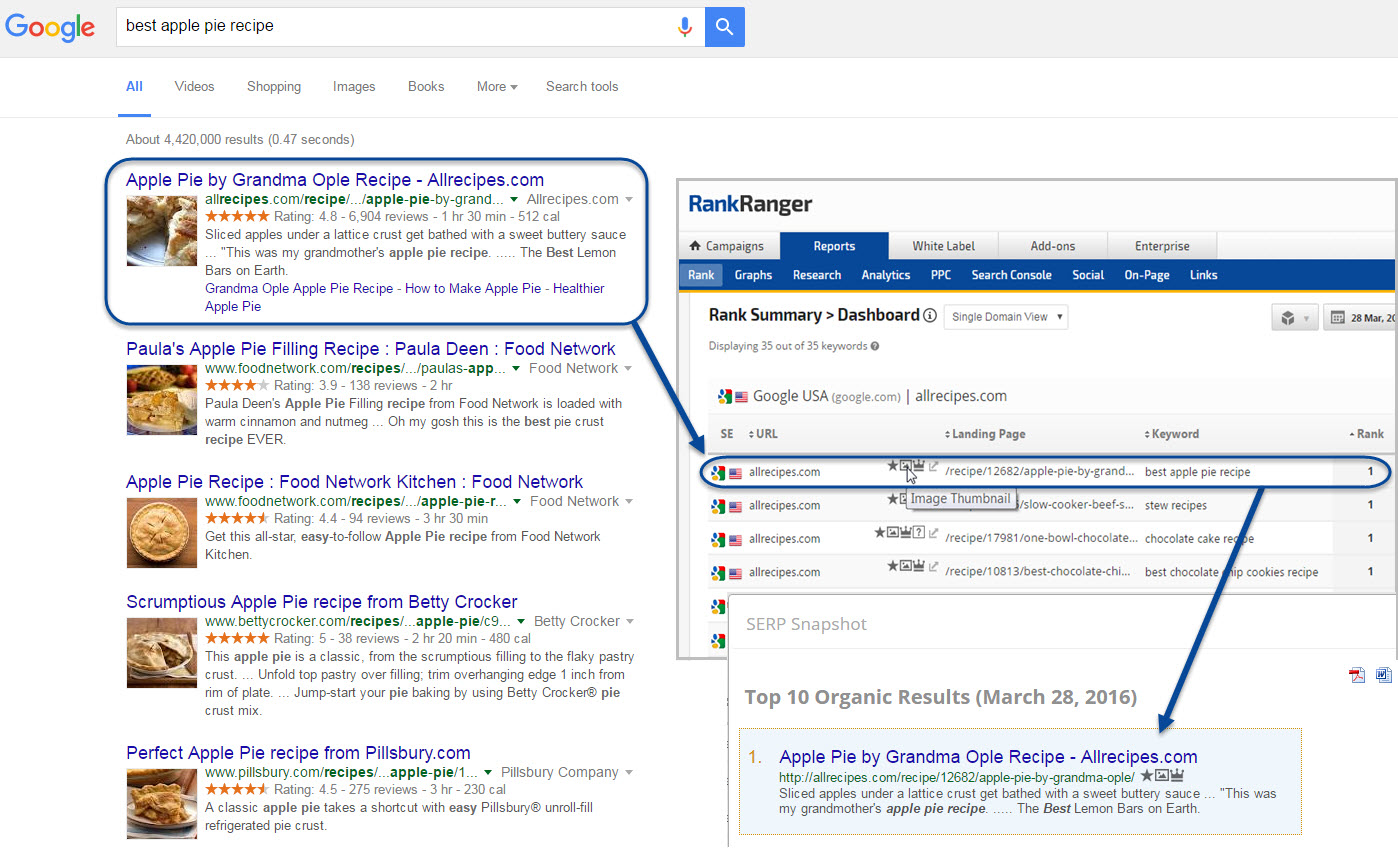Expand the green arrow next to Betty Crocker URL
Screen dimensions: 1398x850
[521, 621]
